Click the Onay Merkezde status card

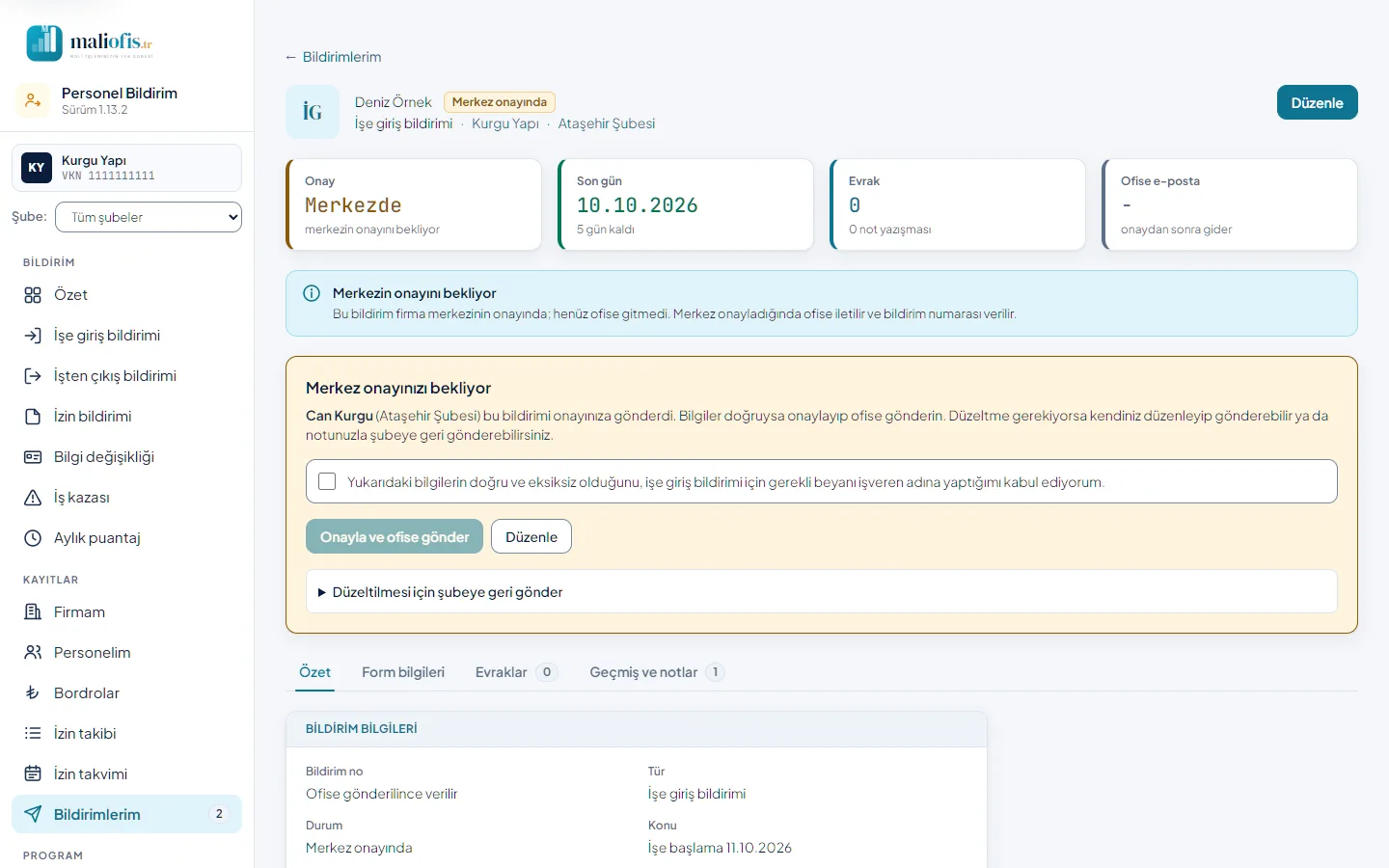pyautogui.click(x=414, y=204)
